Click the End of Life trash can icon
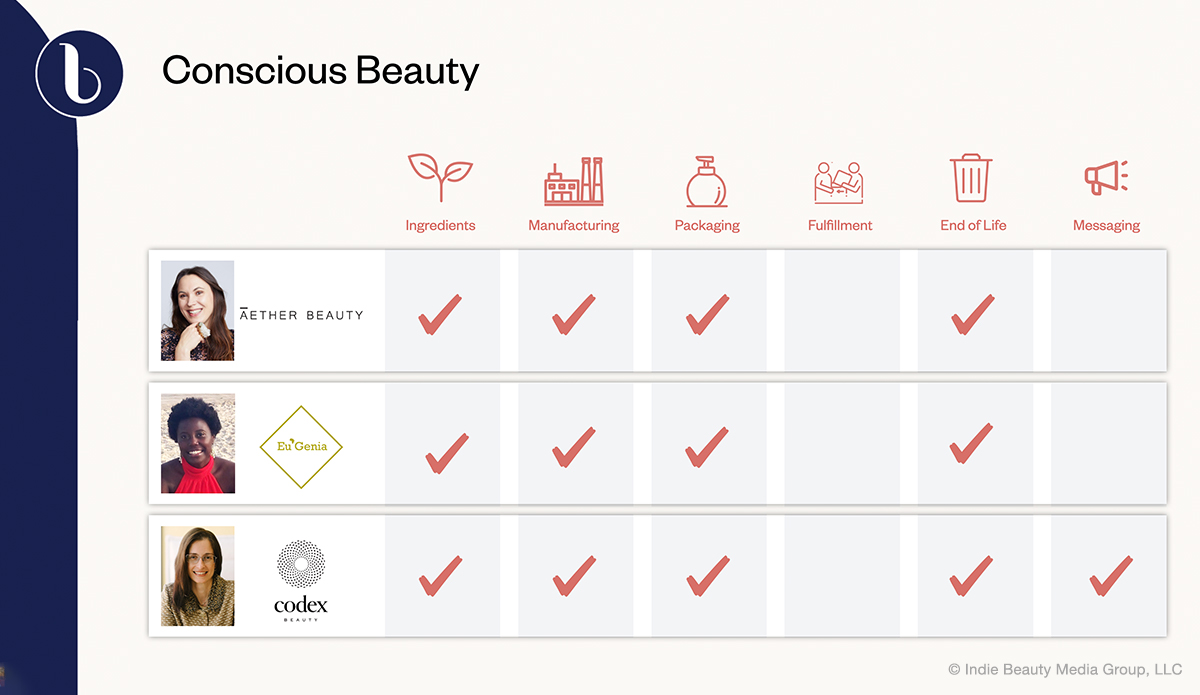Viewport: 1200px width, 695px height. (x=971, y=179)
